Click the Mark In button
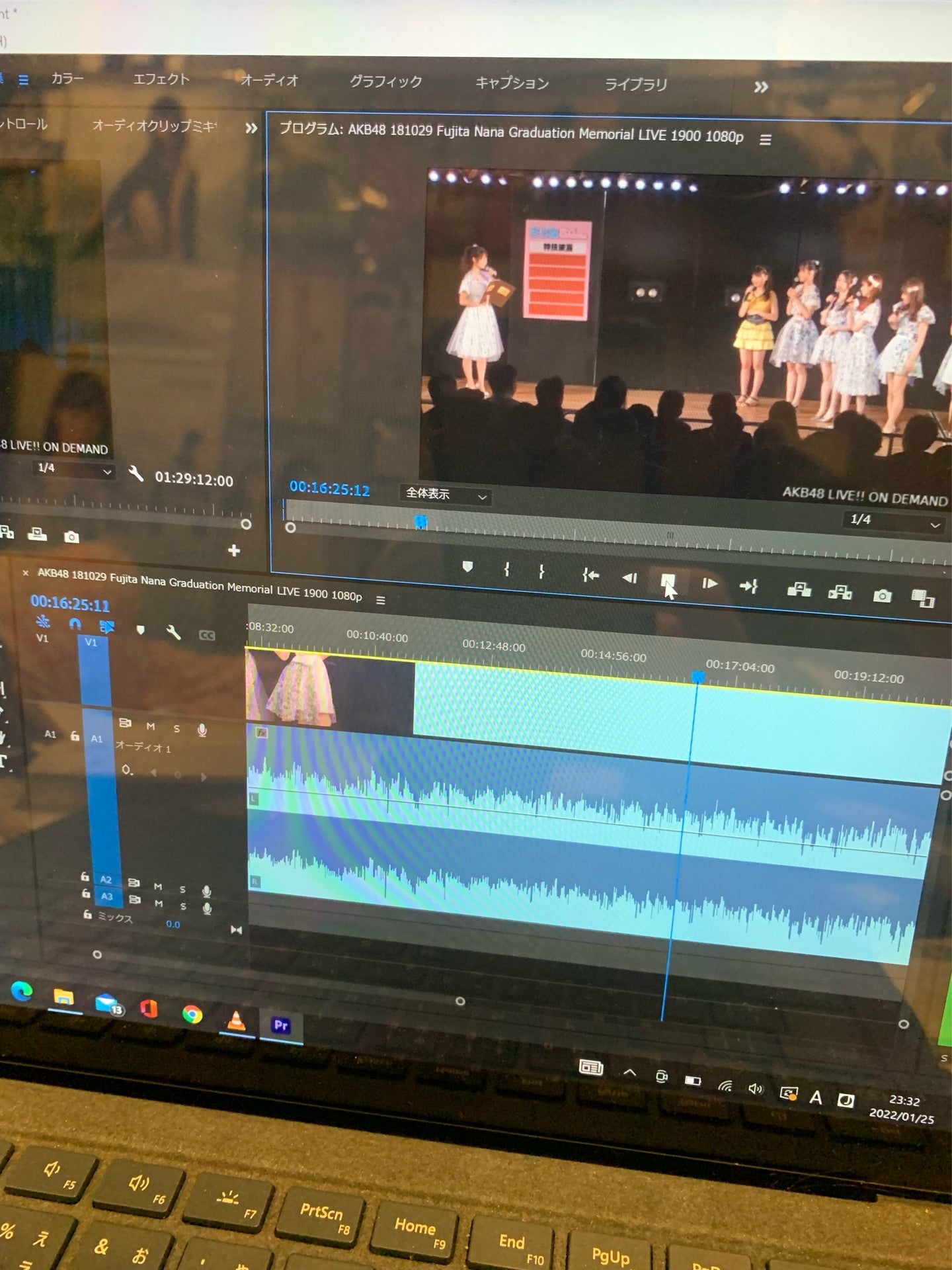Image resolution: width=952 pixels, height=1270 pixels. (x=506, y=570)
